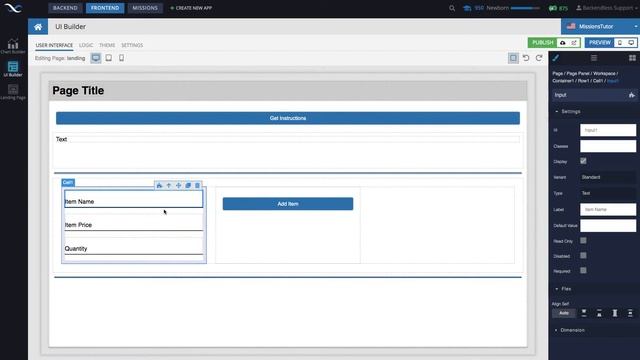Open the Logic tab
The height and width of the screenshot is (360, 640).
pyautogui.click(x=86, y=45)
